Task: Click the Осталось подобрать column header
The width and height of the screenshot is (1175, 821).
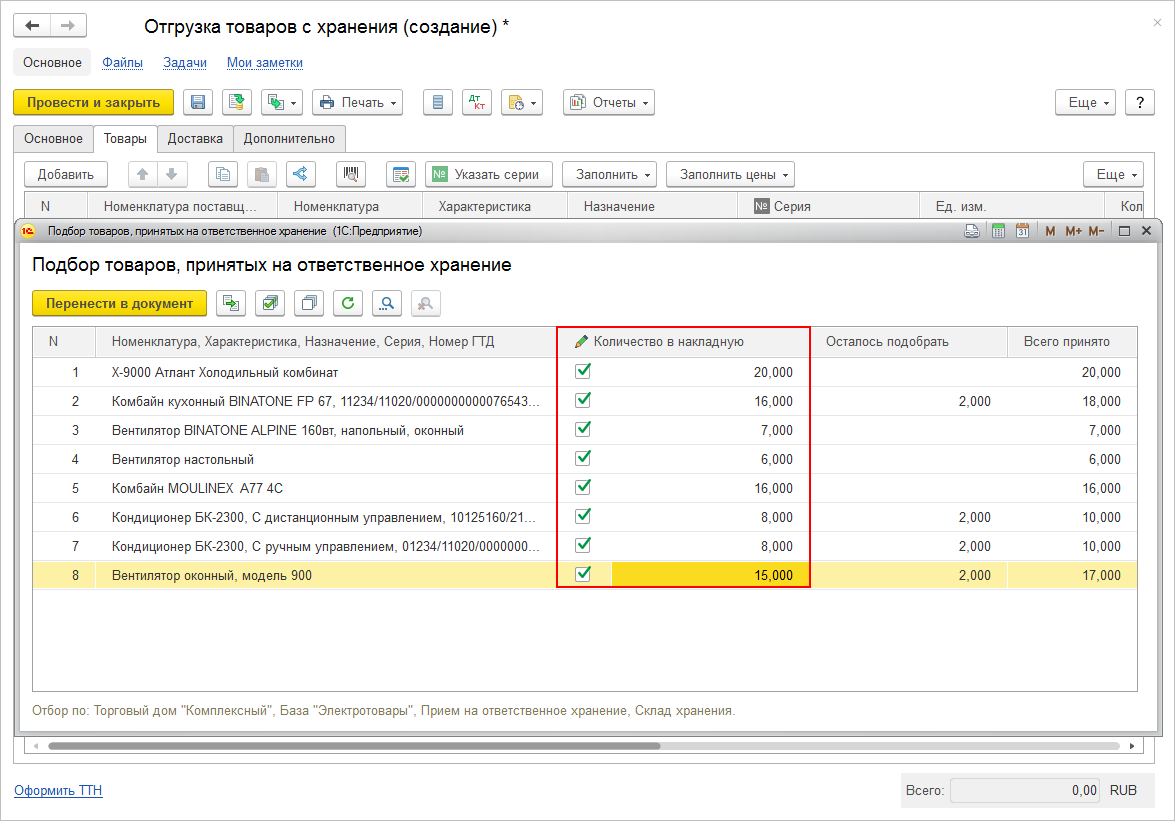Action: (908, 342)
